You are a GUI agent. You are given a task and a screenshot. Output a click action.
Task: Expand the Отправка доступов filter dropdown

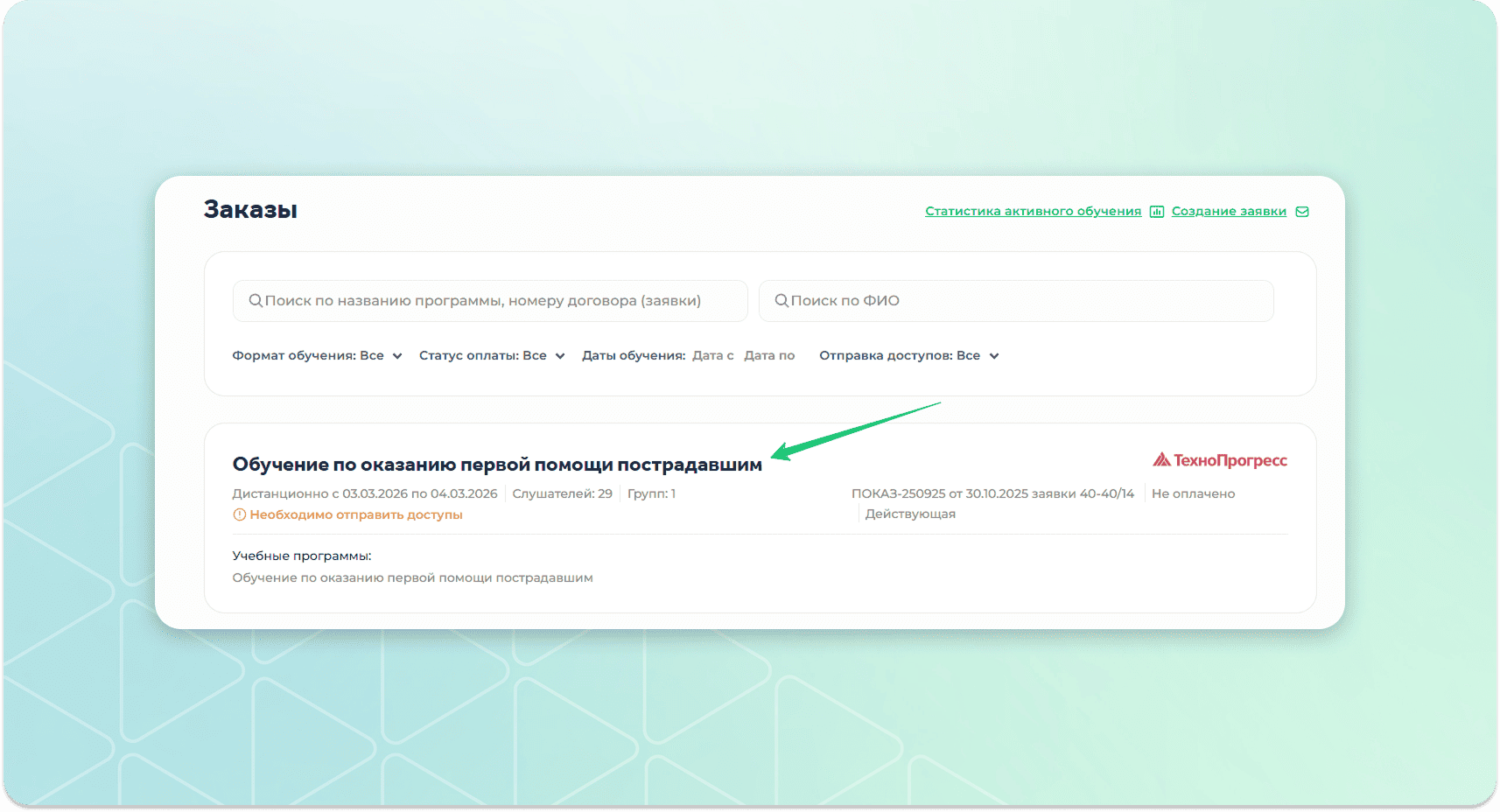(x=908, y=355)
